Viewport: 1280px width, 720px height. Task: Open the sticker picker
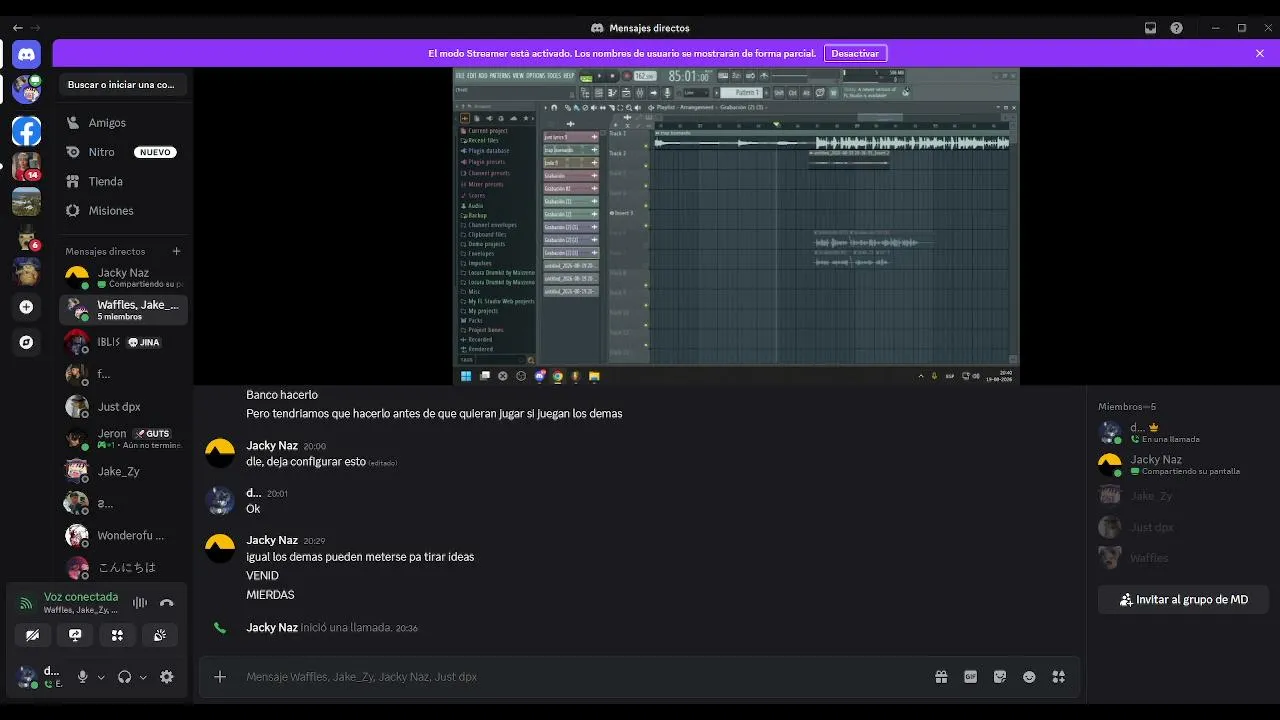point(1000,677)
